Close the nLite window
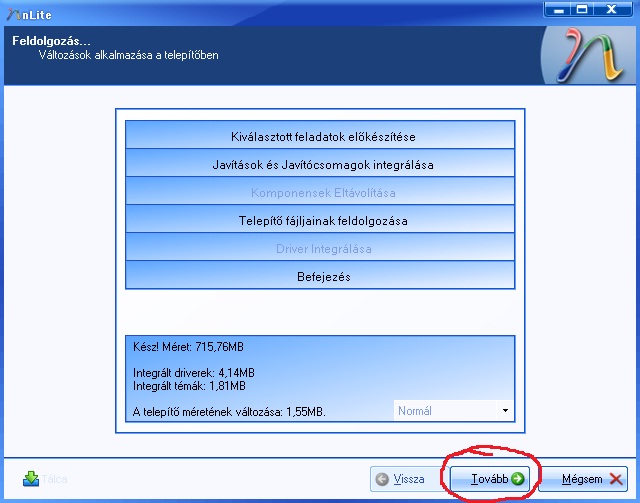This screenshot has height=503, width=640. tap(612, 10)
